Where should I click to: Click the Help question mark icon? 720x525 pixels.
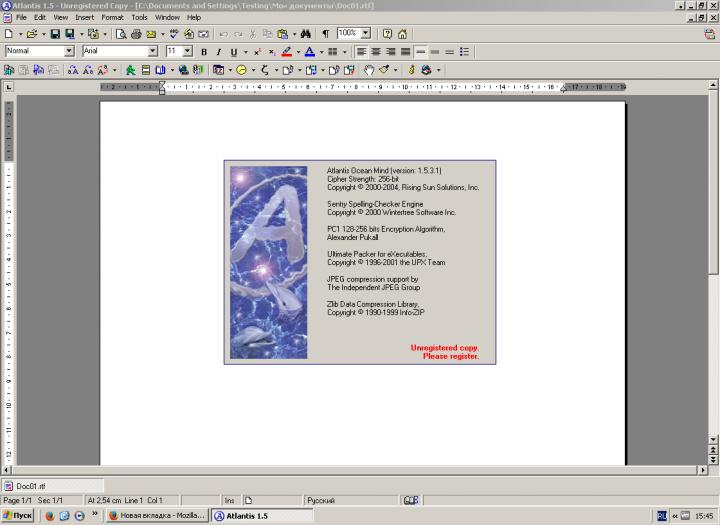388,34
